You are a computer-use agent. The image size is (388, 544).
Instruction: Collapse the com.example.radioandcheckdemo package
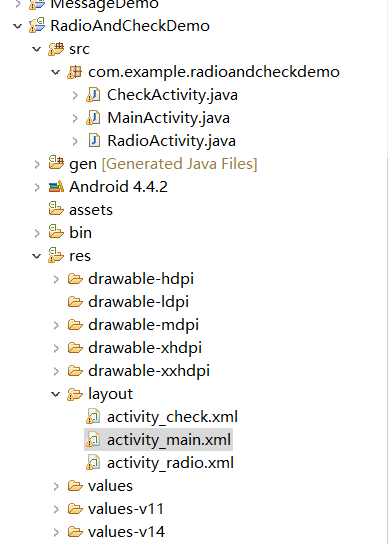(56, 72)
